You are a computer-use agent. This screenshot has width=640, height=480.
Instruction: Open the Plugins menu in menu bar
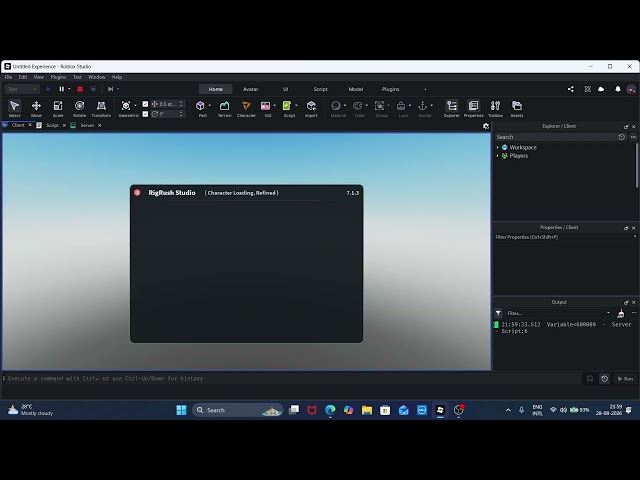click(x=58, y=77)
